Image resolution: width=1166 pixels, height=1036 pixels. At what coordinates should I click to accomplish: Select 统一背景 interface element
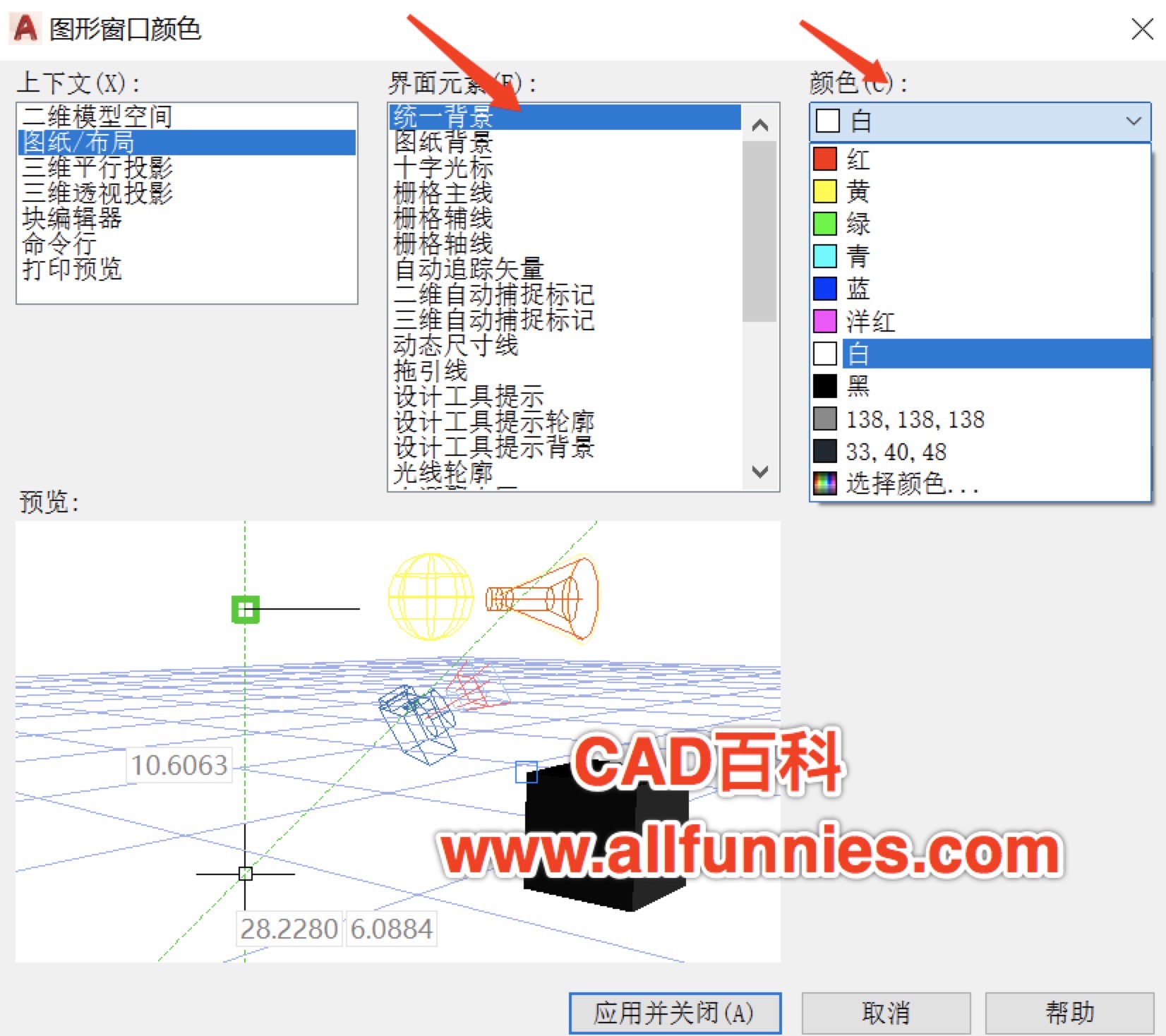(565, 116)
